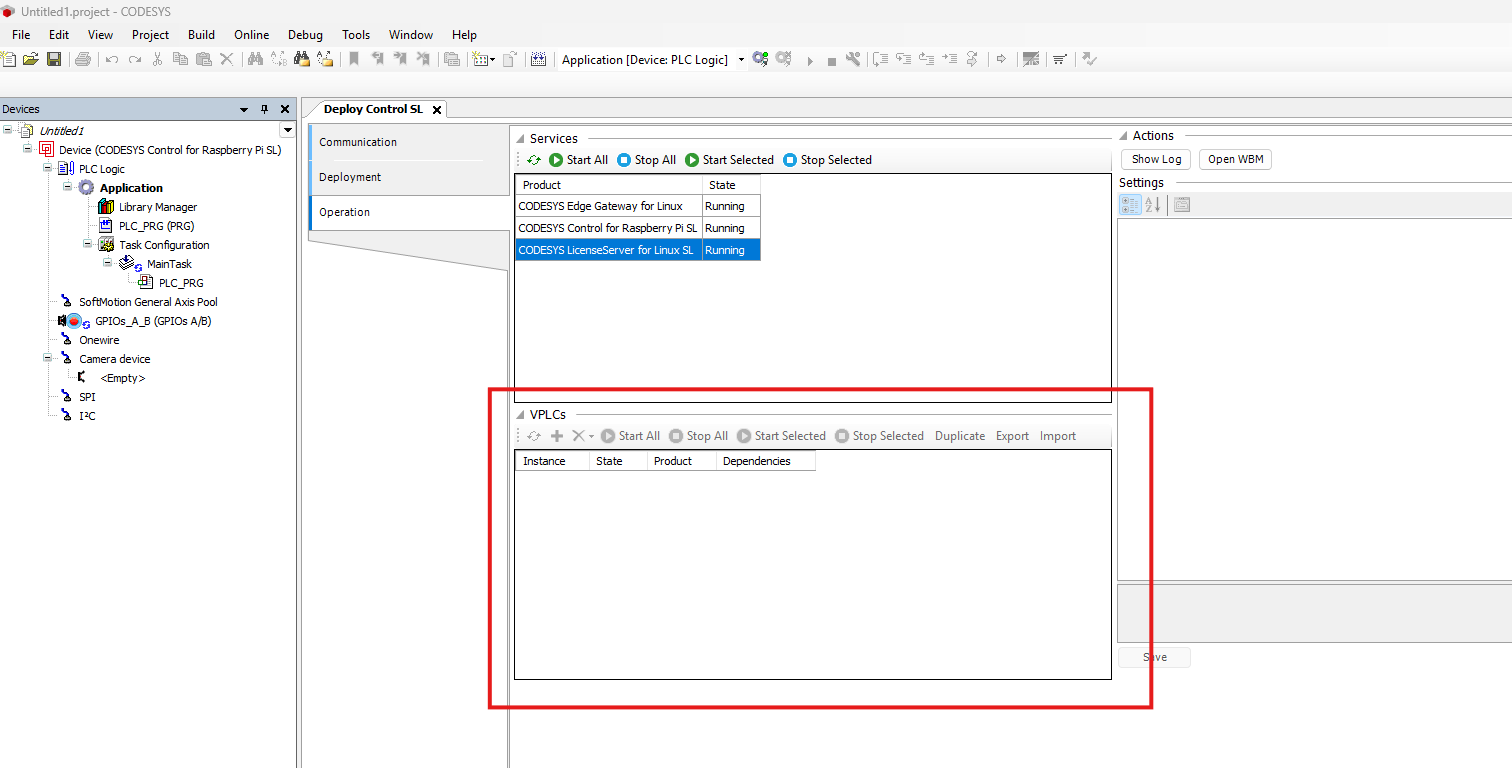1512x768 pixels.
Task: Click the Show Log button
Action: (1156, 159)
